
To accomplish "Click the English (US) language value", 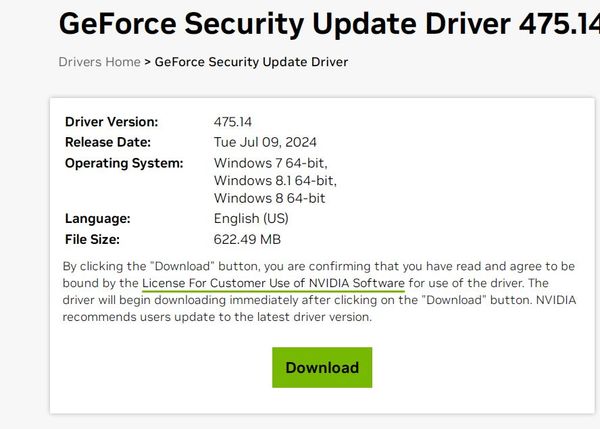I will coord(251,219).
